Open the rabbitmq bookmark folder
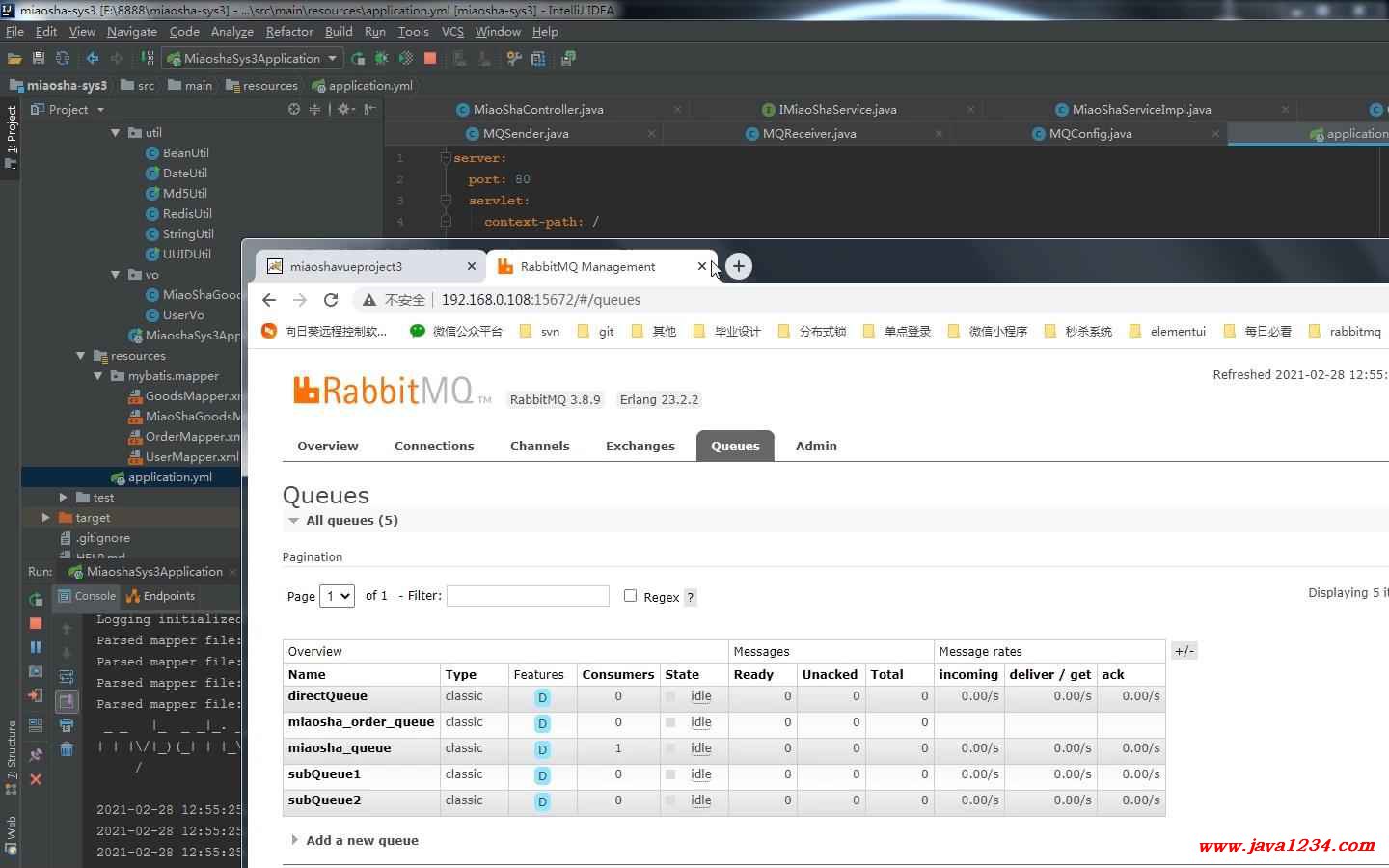 tap(1345, 331)
